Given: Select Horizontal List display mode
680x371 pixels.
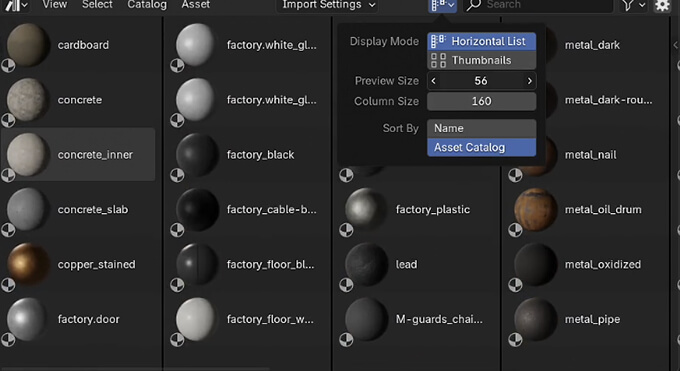Looking at the screenshot, I should click(481, 41).
